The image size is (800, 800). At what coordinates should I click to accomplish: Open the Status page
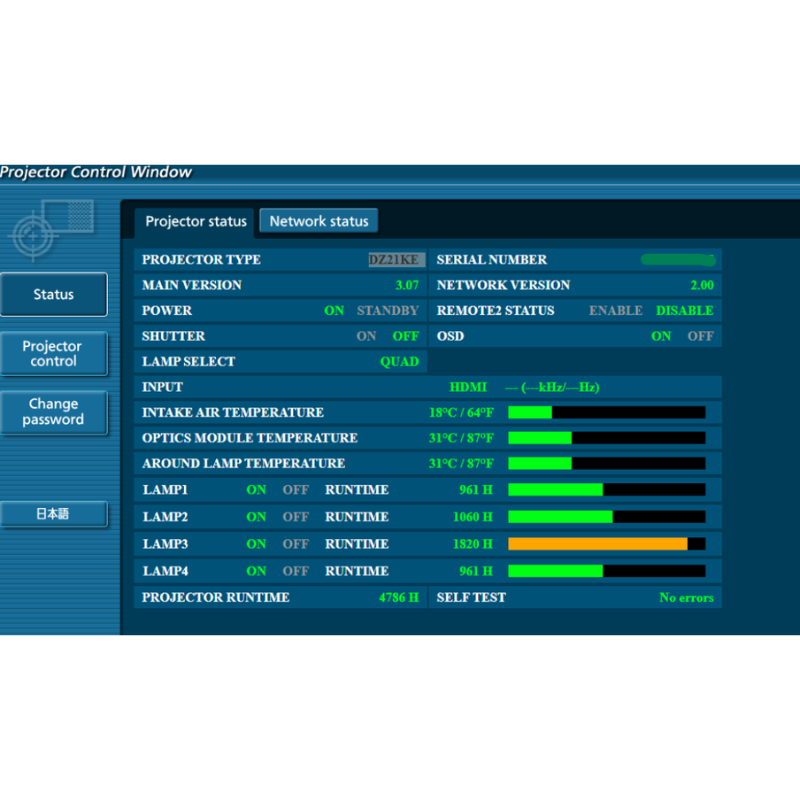click(x=54, y=295)
